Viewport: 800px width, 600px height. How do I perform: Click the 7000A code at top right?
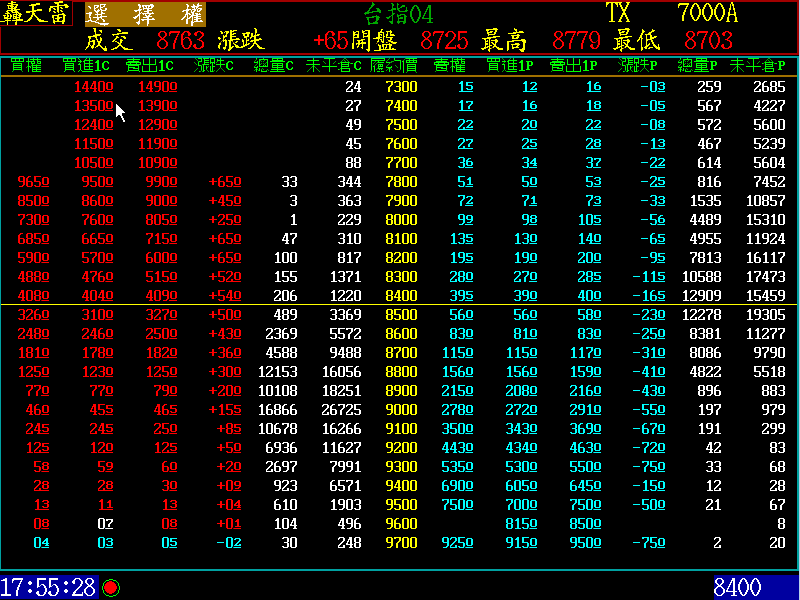click(x=707, y=14)
